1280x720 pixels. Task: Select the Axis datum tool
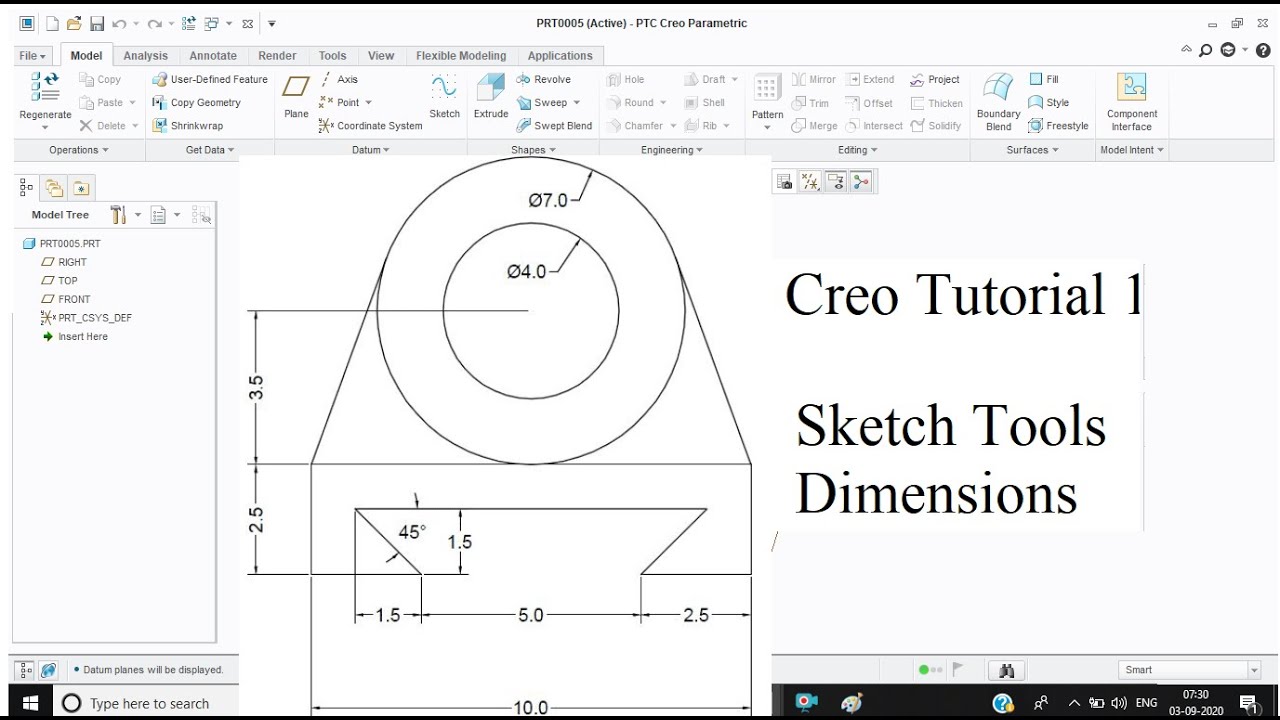point(339,79)
